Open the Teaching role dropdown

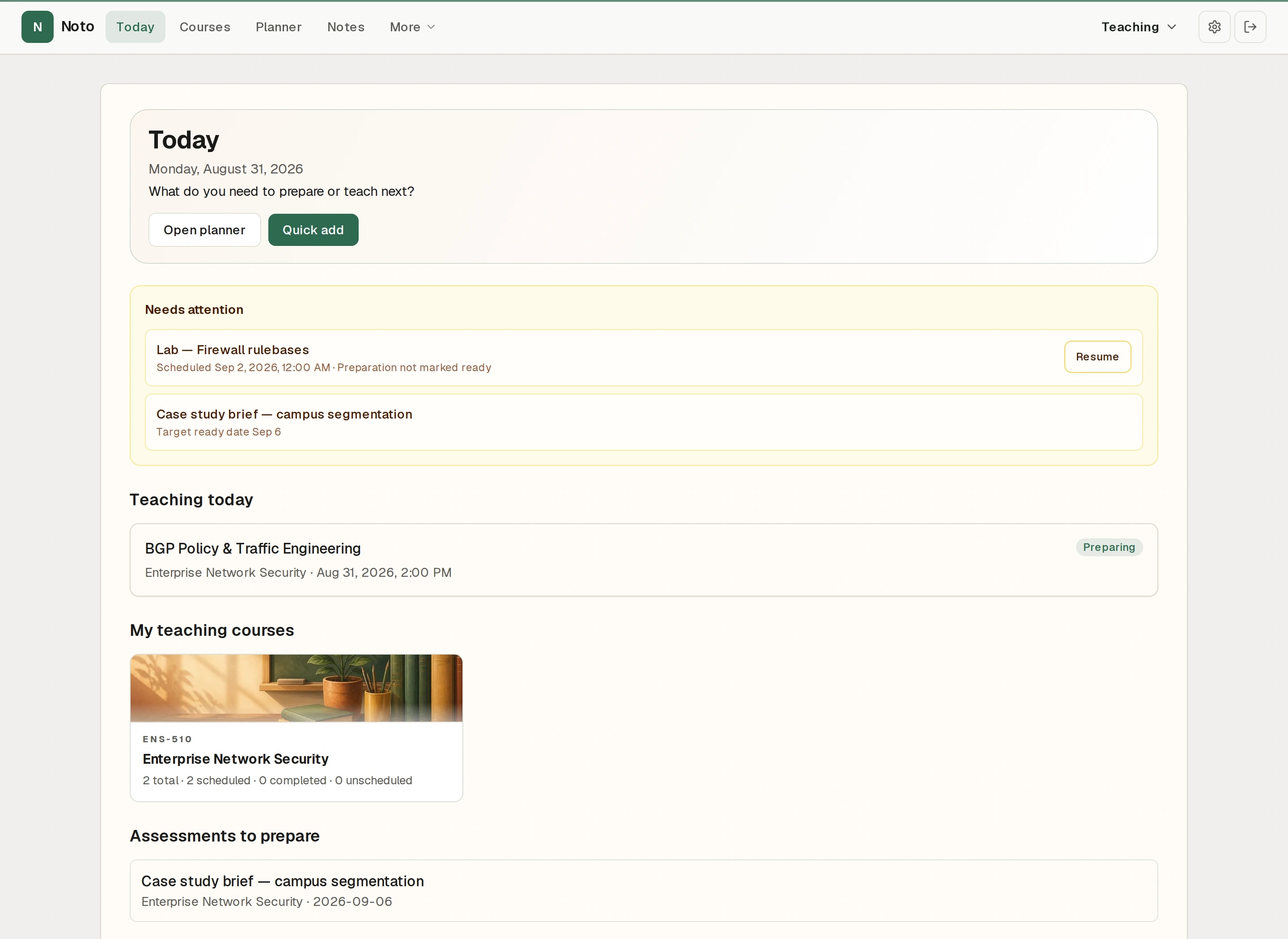pos(1139,27)
